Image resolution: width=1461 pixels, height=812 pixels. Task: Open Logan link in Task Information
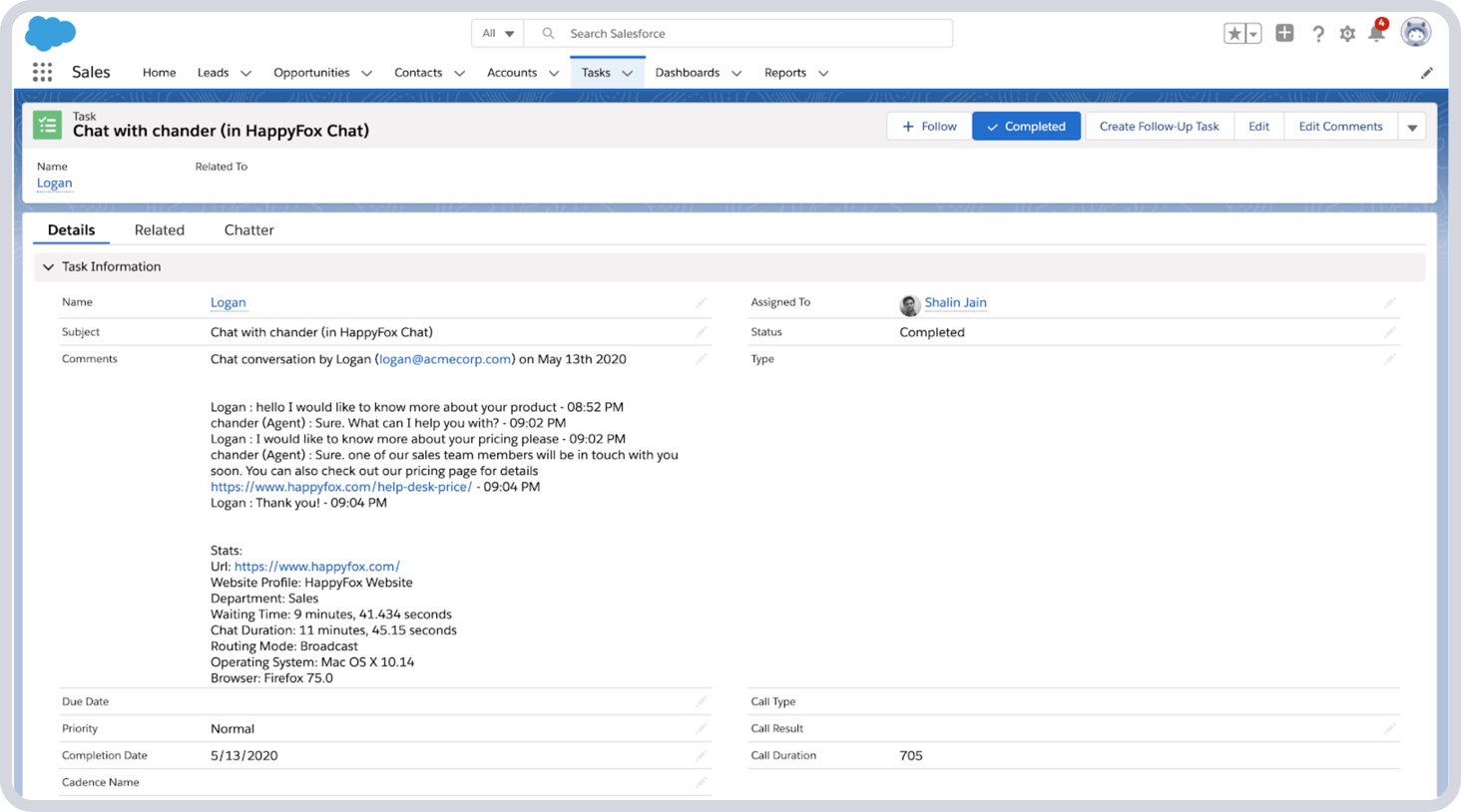click(229, 302)
